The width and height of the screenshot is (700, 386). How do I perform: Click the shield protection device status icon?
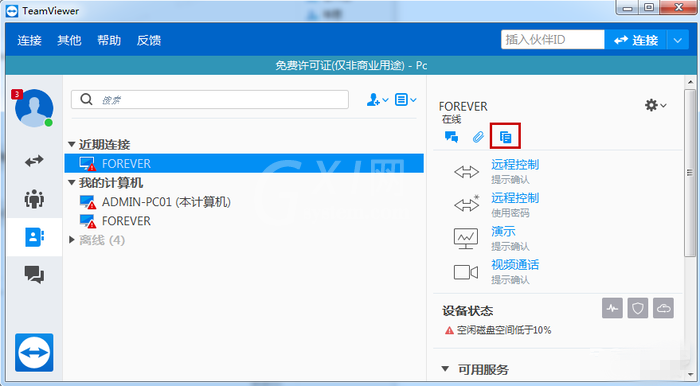coord(638,308)
